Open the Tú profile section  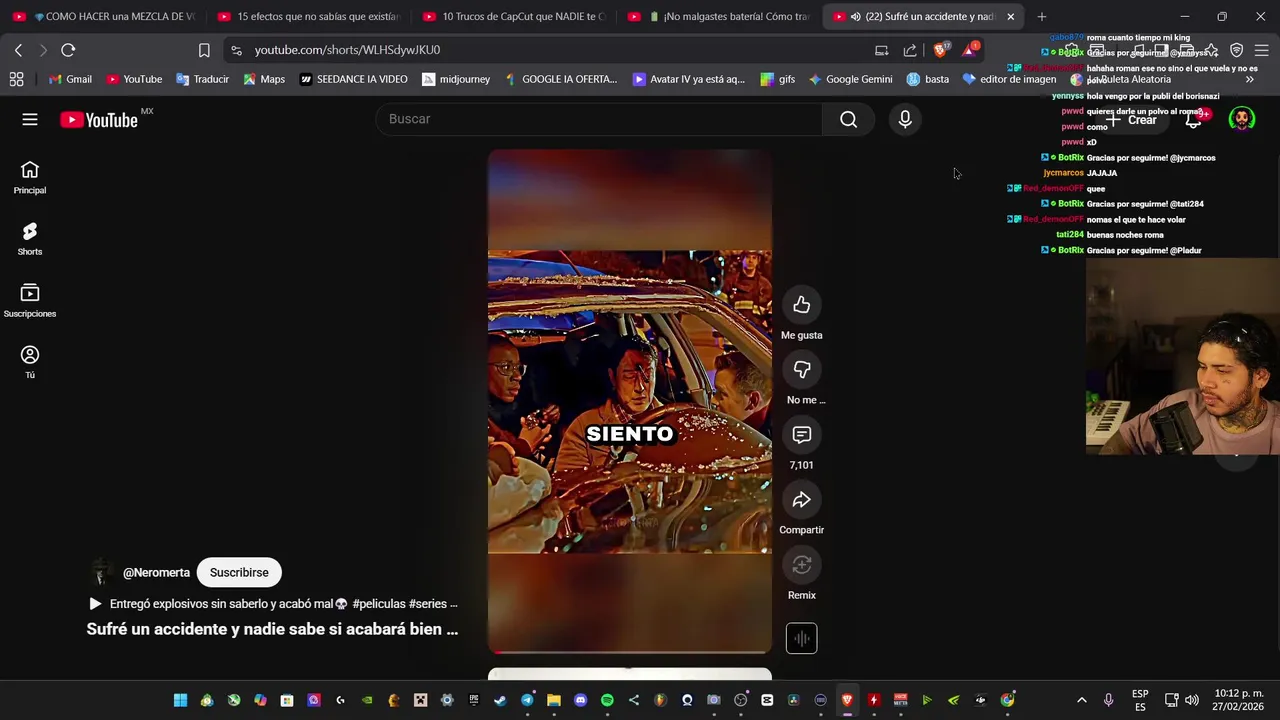pos(30,362)
